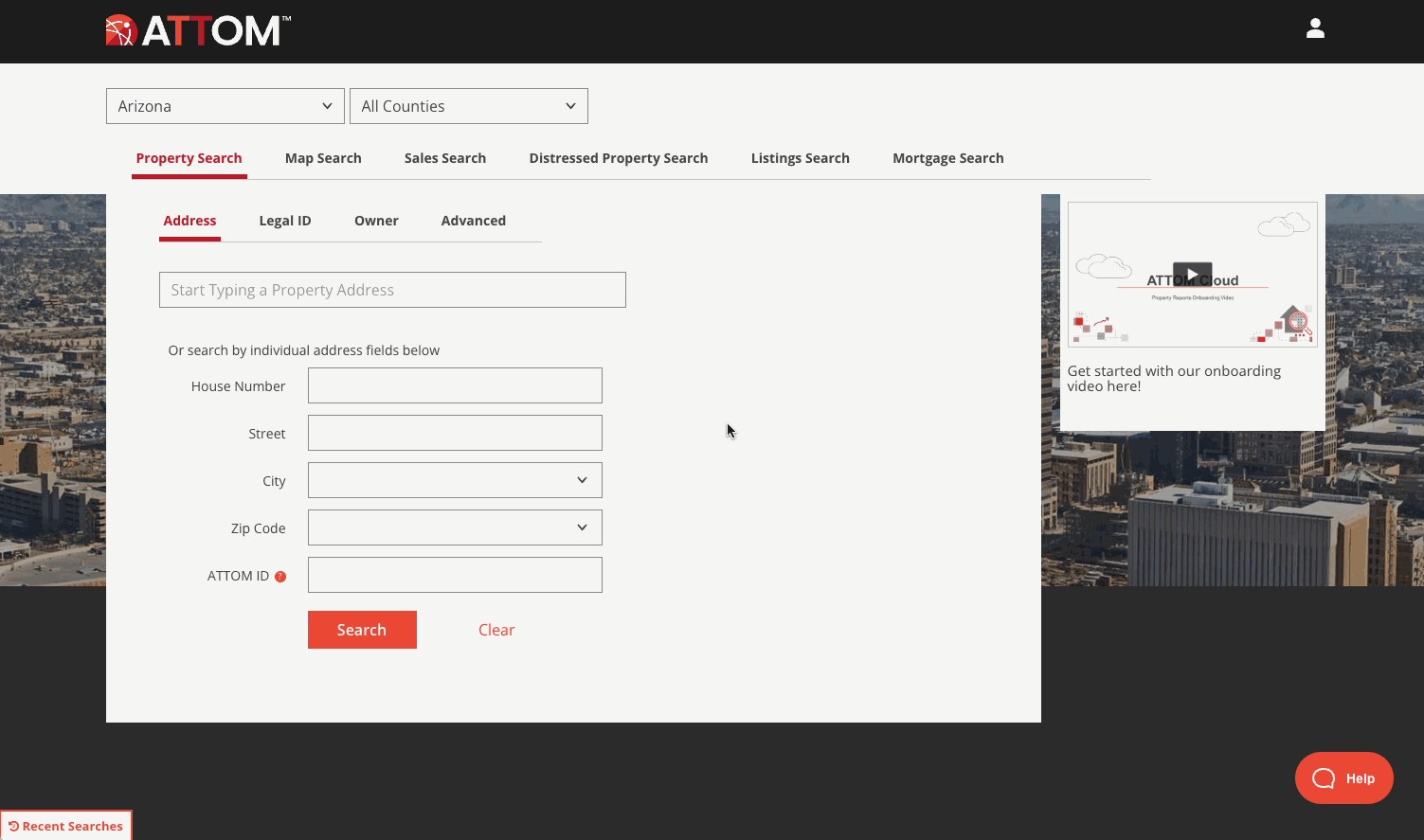Click the ATTOM ID input field
This screenshot has height=840, width=1424.
455,575
